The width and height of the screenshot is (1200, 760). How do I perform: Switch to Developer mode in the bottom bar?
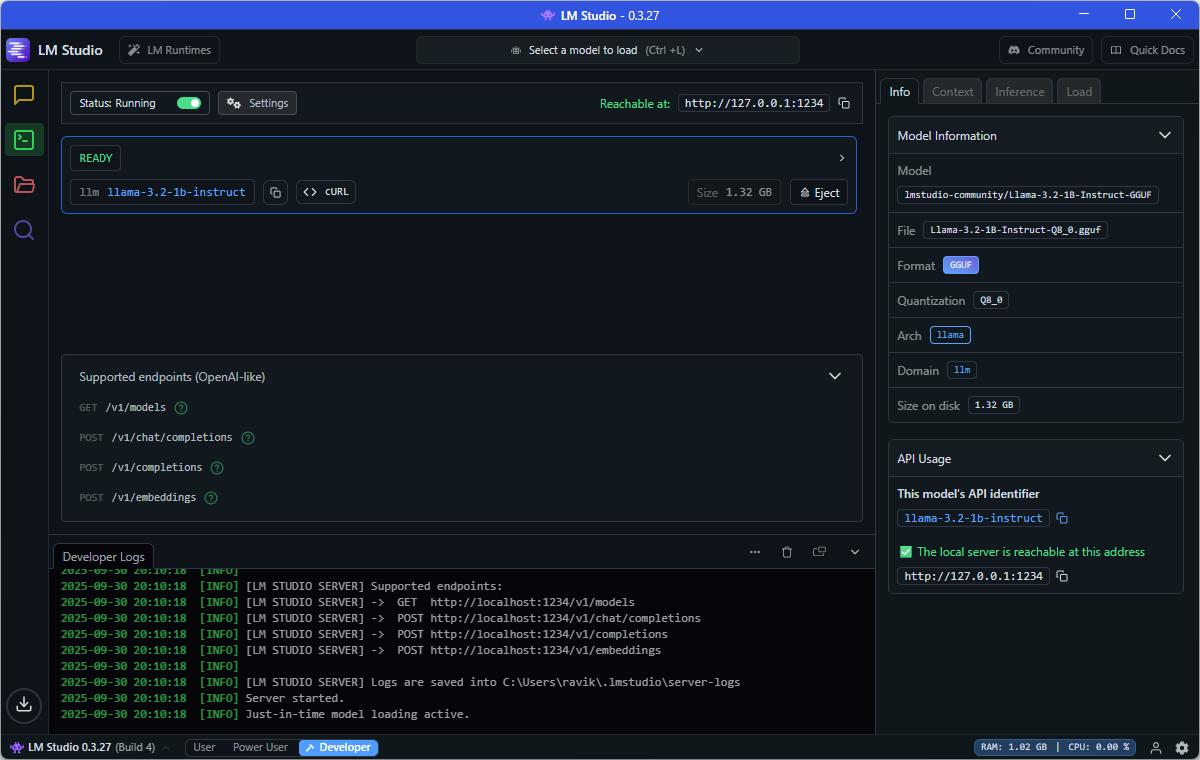338,747
